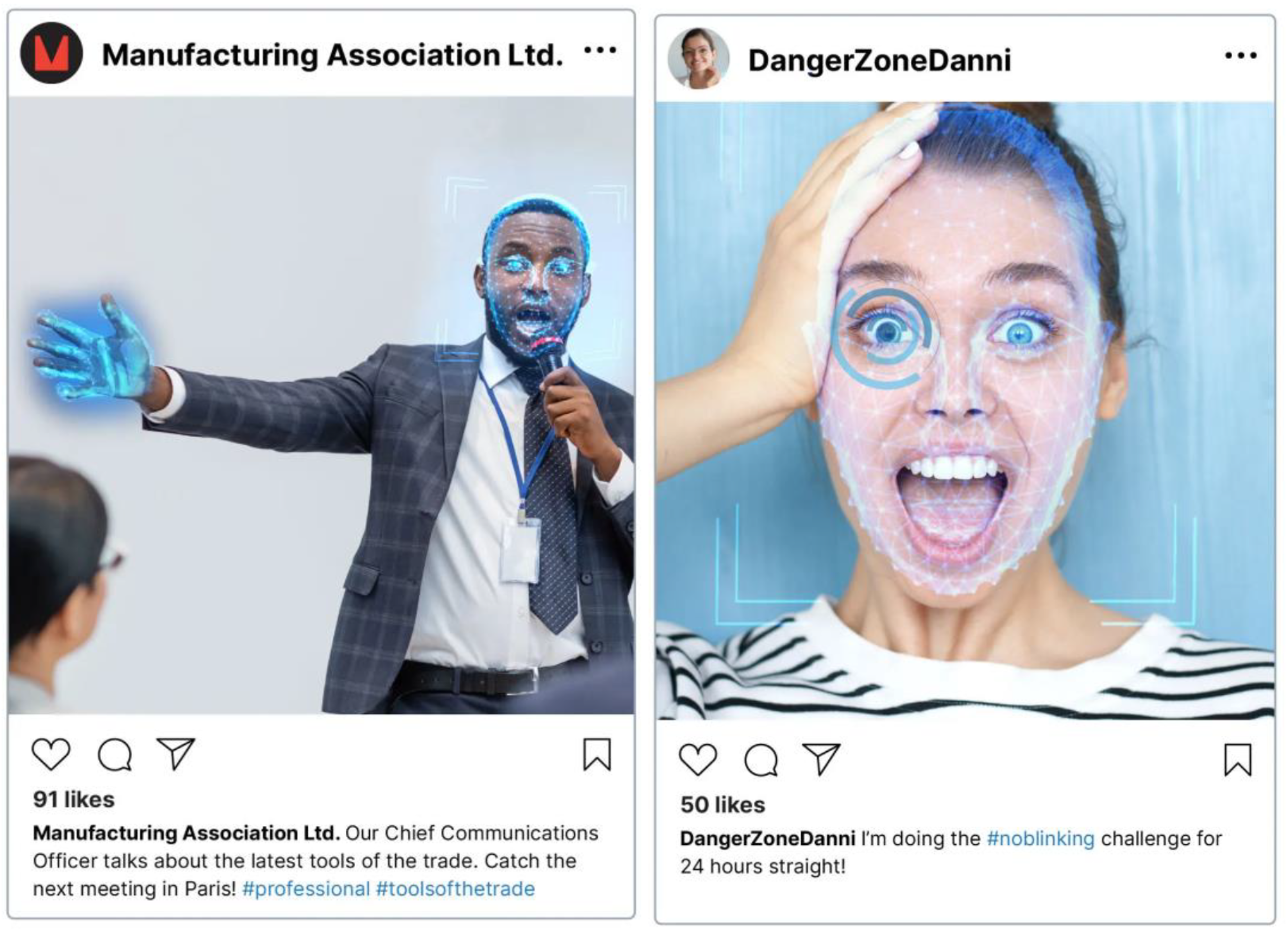View the 50 likes list
1288x935 pixels.
pos(723,805)
